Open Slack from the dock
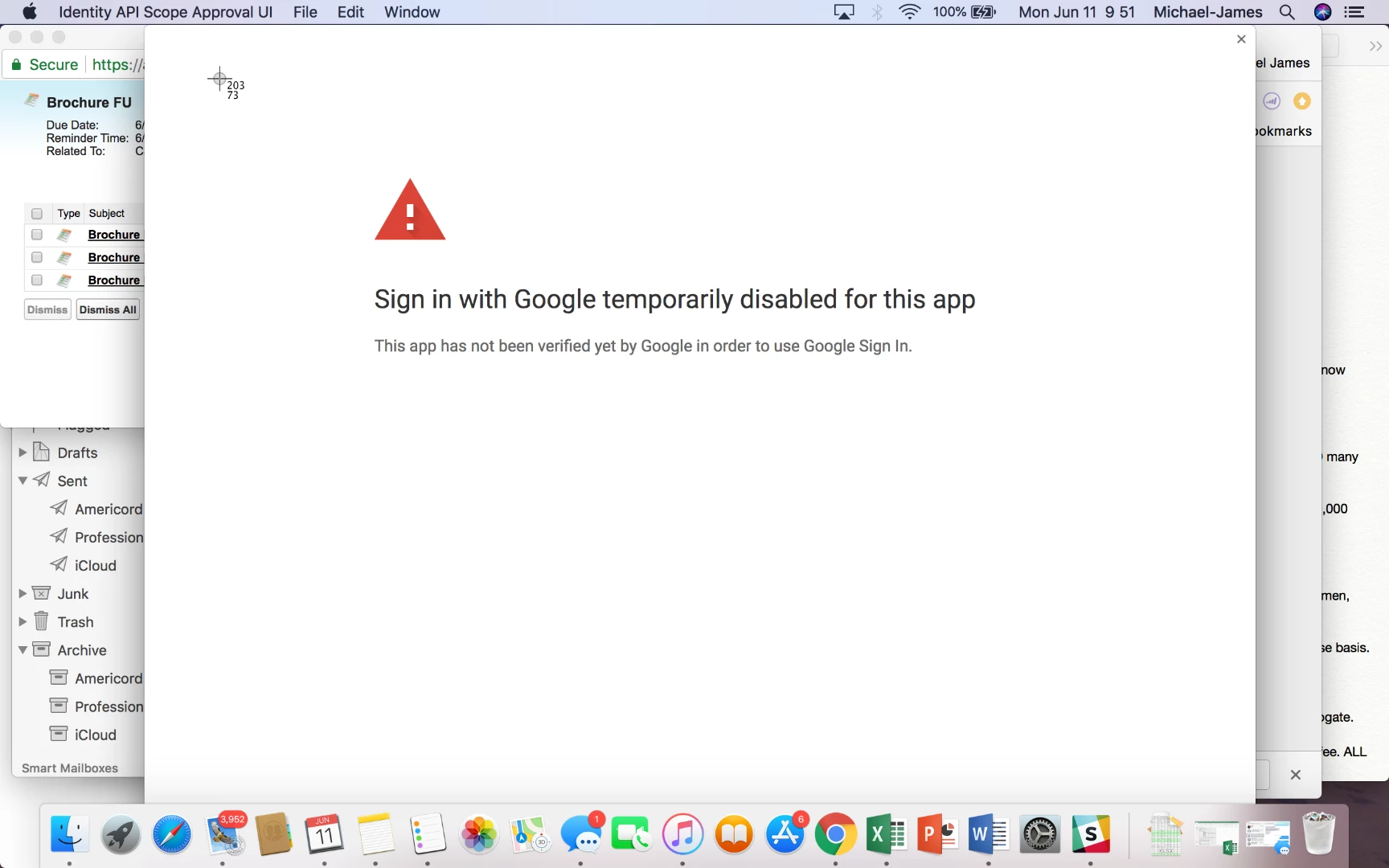 [x=1091, y=835]
